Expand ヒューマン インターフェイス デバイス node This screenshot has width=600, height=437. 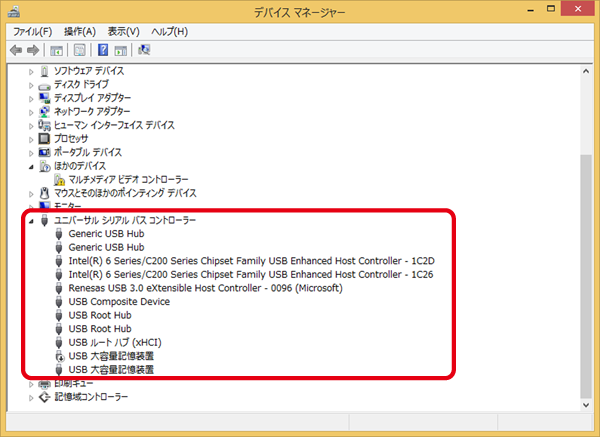tap(31, 126)
